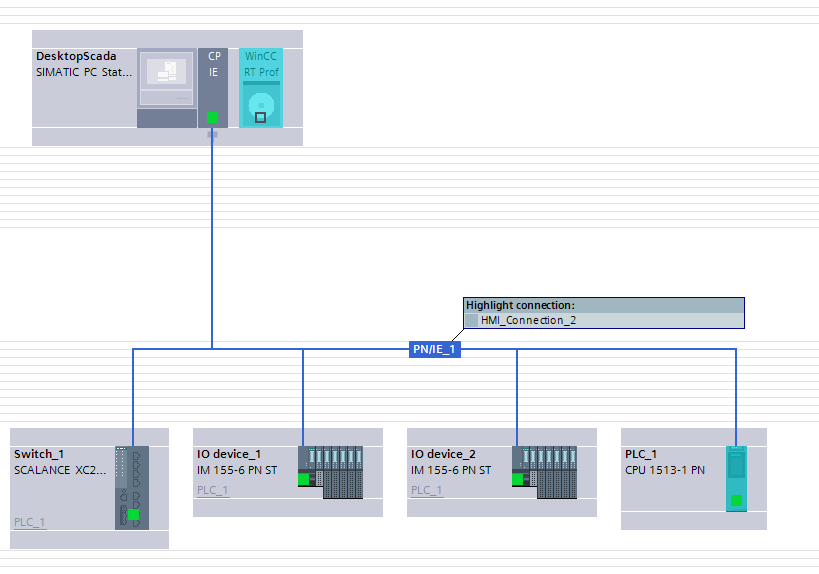Select the Switch_1 device name
This screenshot has width=819, height=574.
(39, 454)
